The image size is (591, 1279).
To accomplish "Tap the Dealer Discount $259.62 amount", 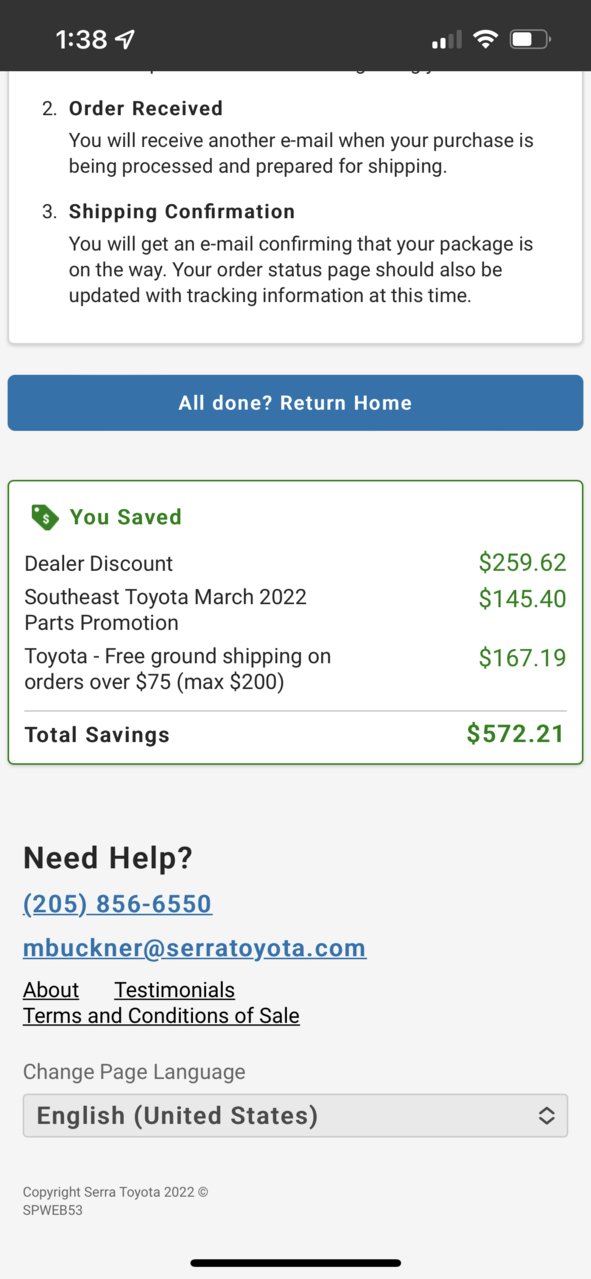I will pyautogui.click(x=522, y=563).
